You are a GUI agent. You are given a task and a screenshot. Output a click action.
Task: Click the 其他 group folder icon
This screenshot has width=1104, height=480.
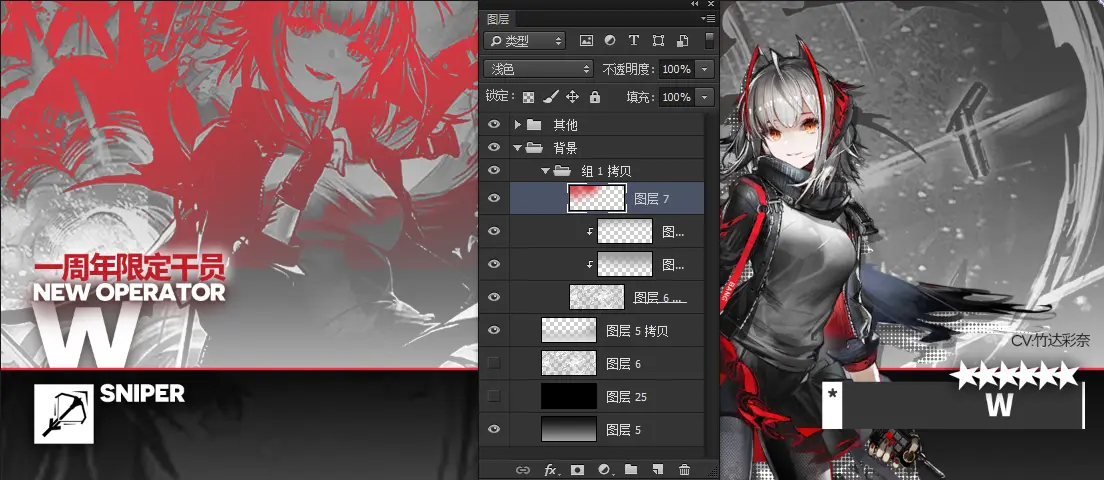pyautogui.click(x=534, y=125)
